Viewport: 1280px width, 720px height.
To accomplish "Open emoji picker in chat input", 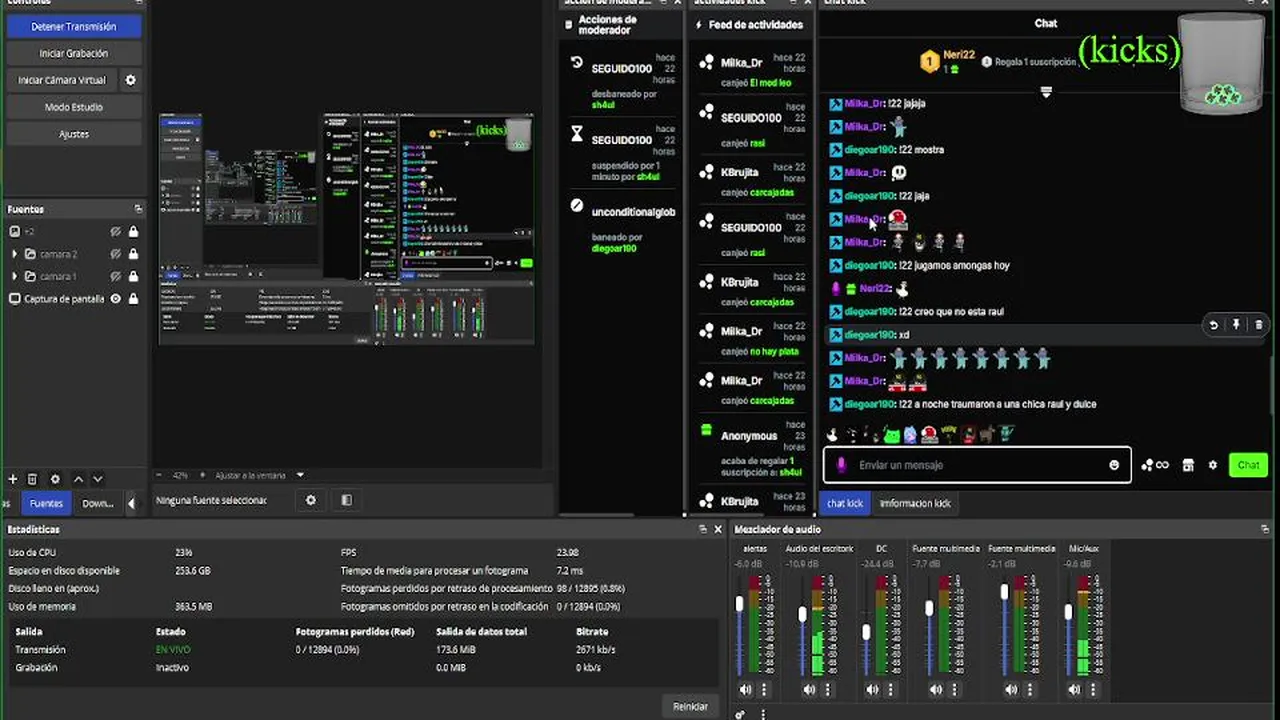I will [1114, 465].
